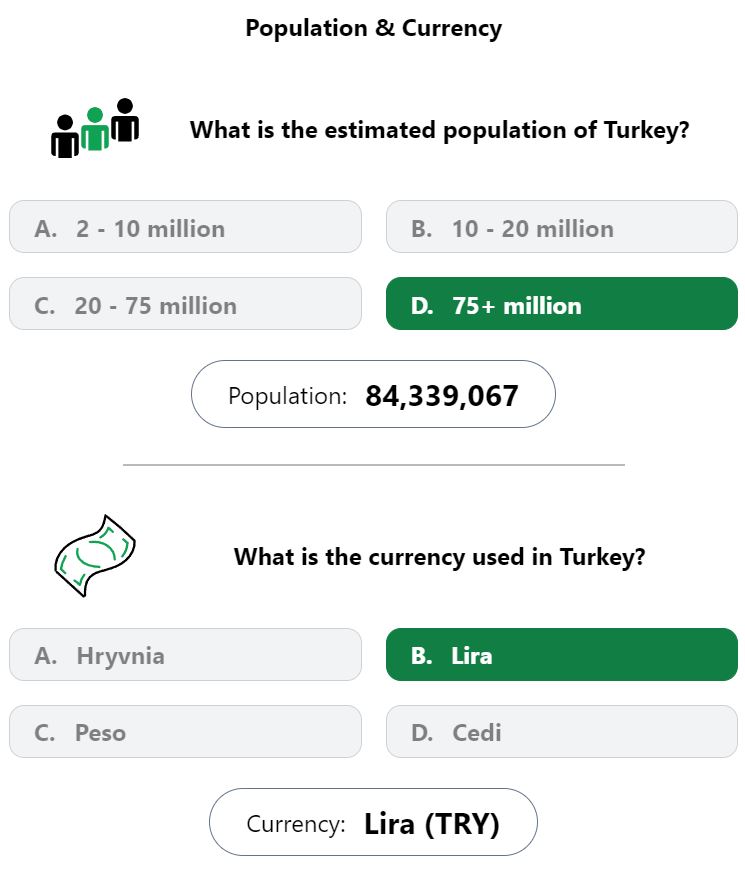Pick answer C. 20 - 75 million
Viewport: 745px width, 869px height.
click(185, 304)
